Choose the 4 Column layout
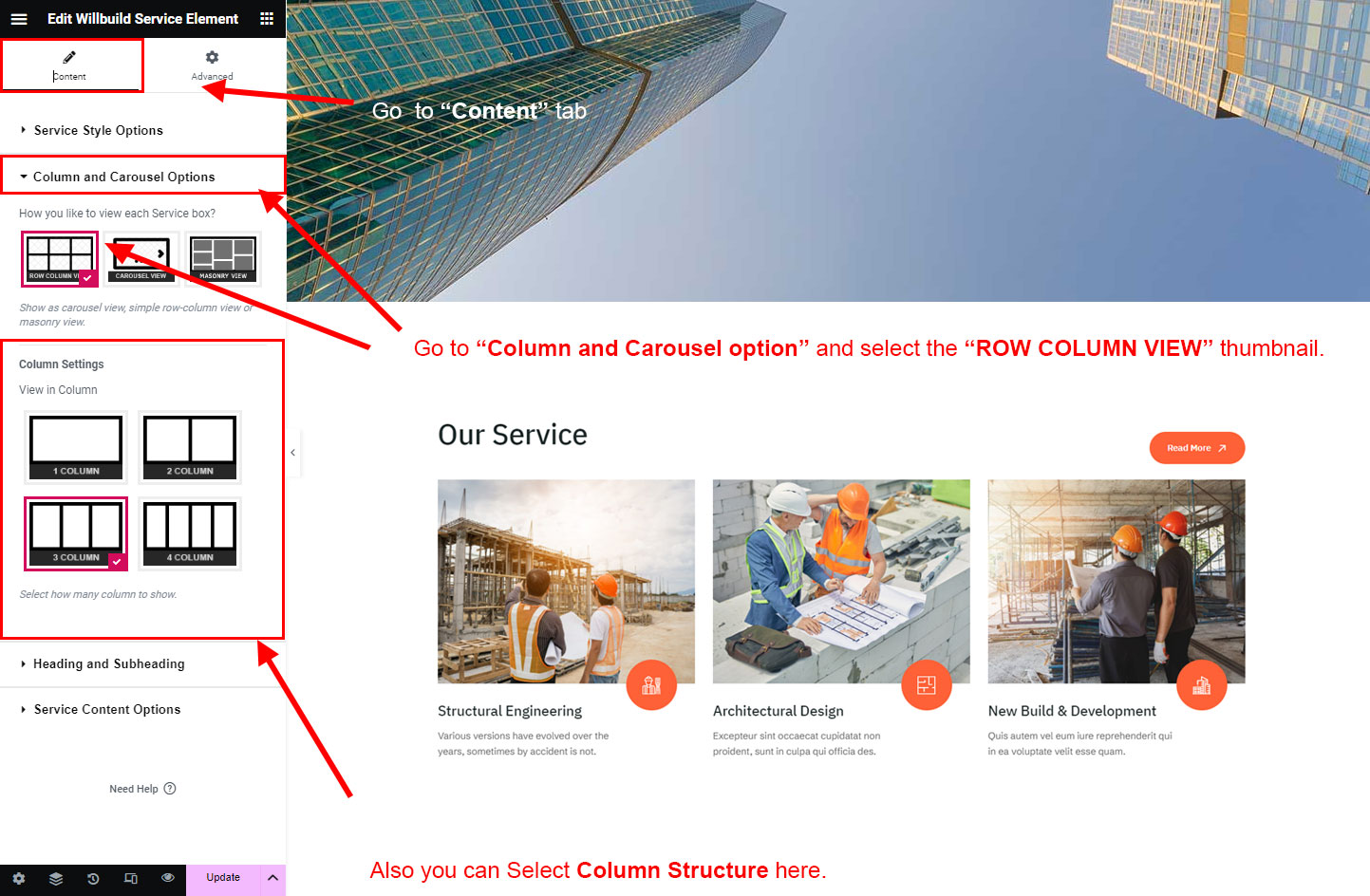The image size is (1370, 896). pyautogui.click(x=190, y=533)
